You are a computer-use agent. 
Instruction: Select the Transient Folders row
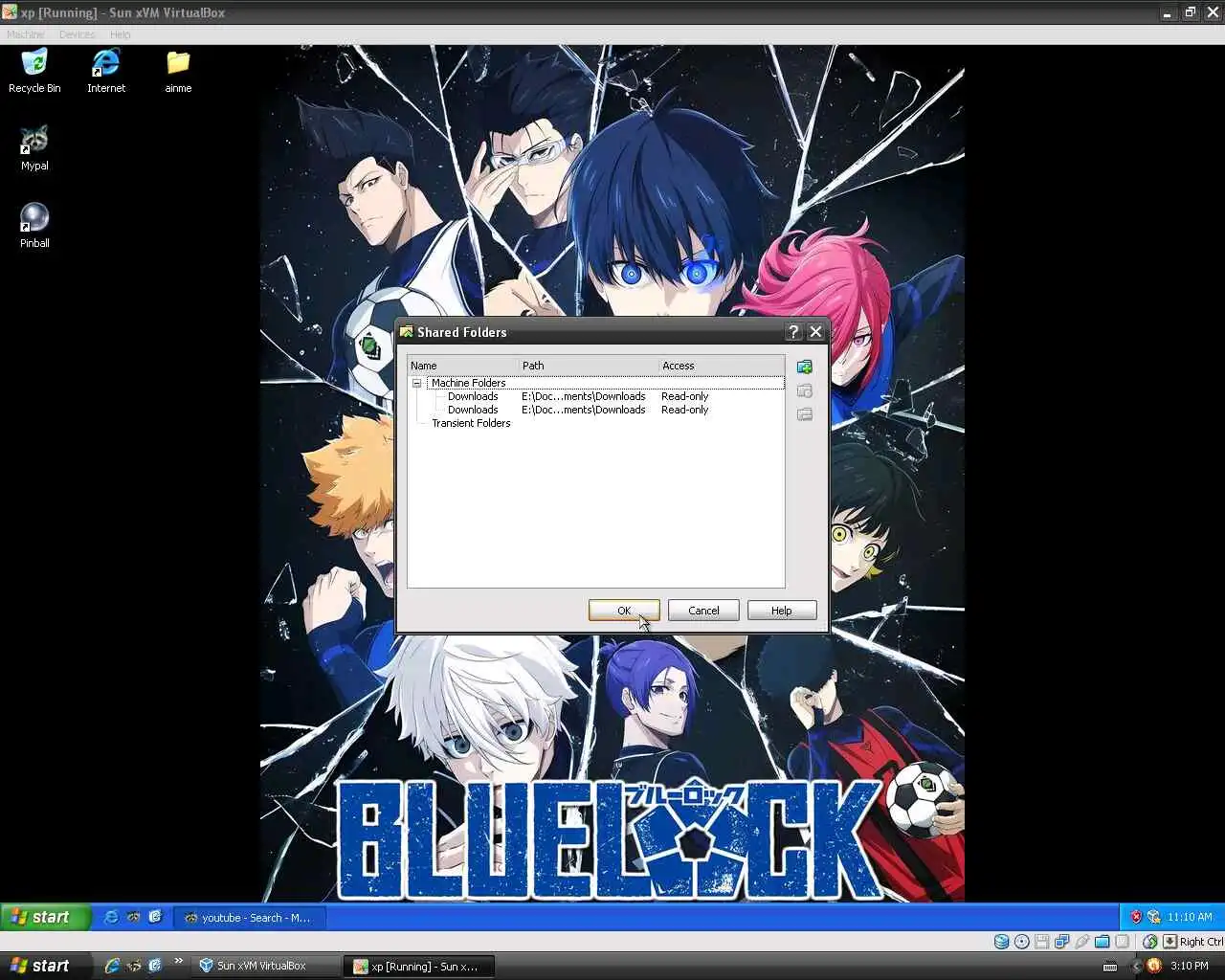coord(595,423)
